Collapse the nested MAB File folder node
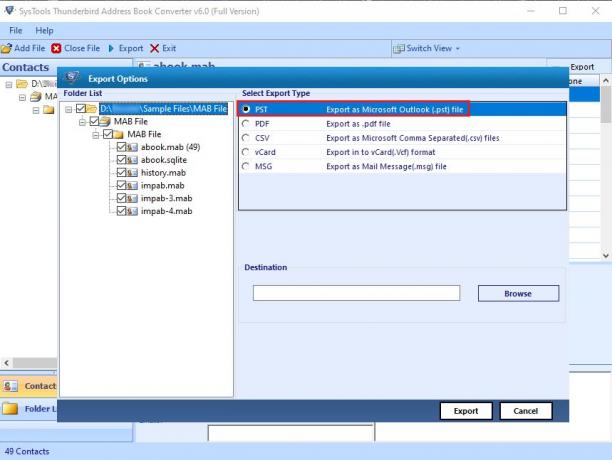 point(96,135)
